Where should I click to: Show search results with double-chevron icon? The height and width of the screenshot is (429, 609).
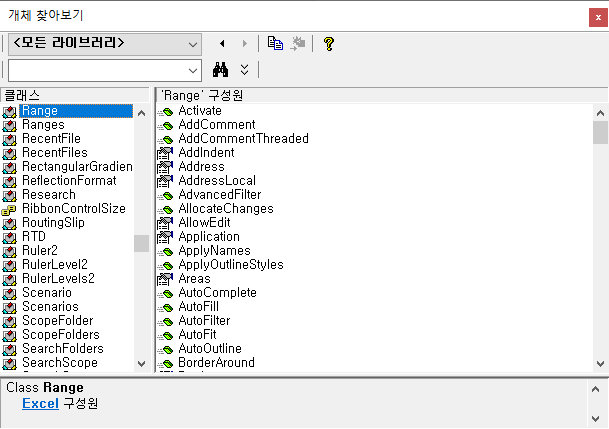click(244, 70)
